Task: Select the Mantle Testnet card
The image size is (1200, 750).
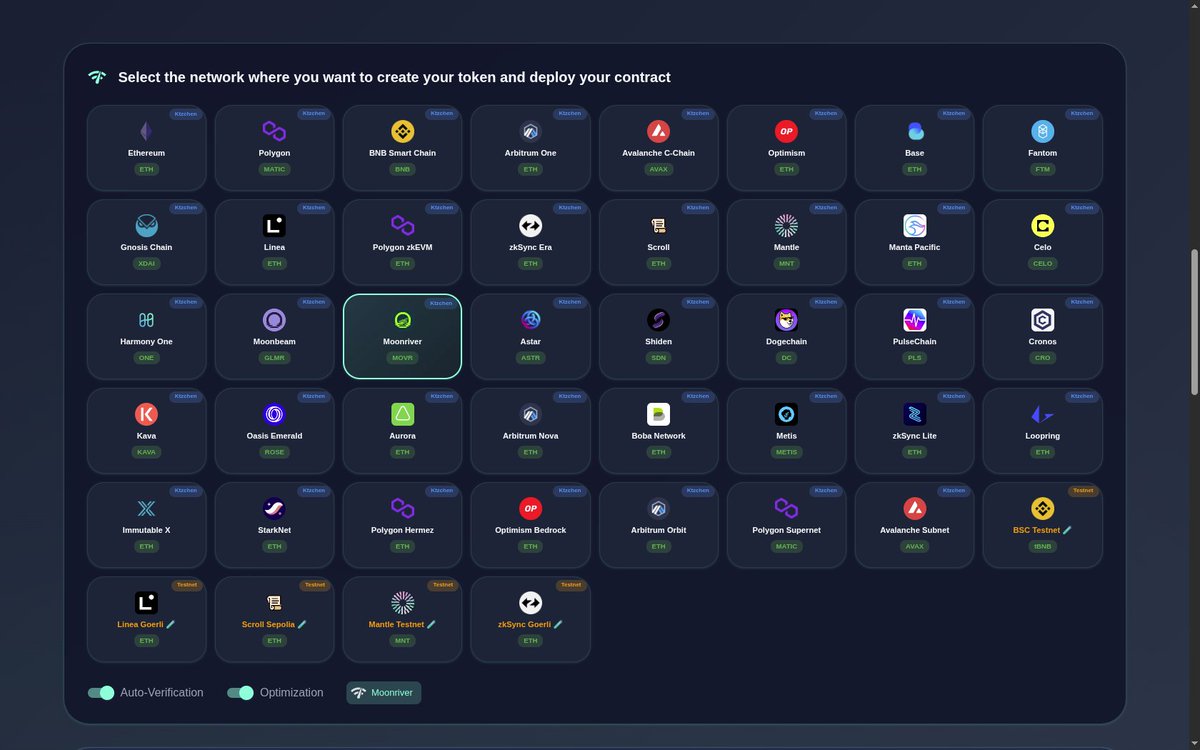Action: [402, 619]
